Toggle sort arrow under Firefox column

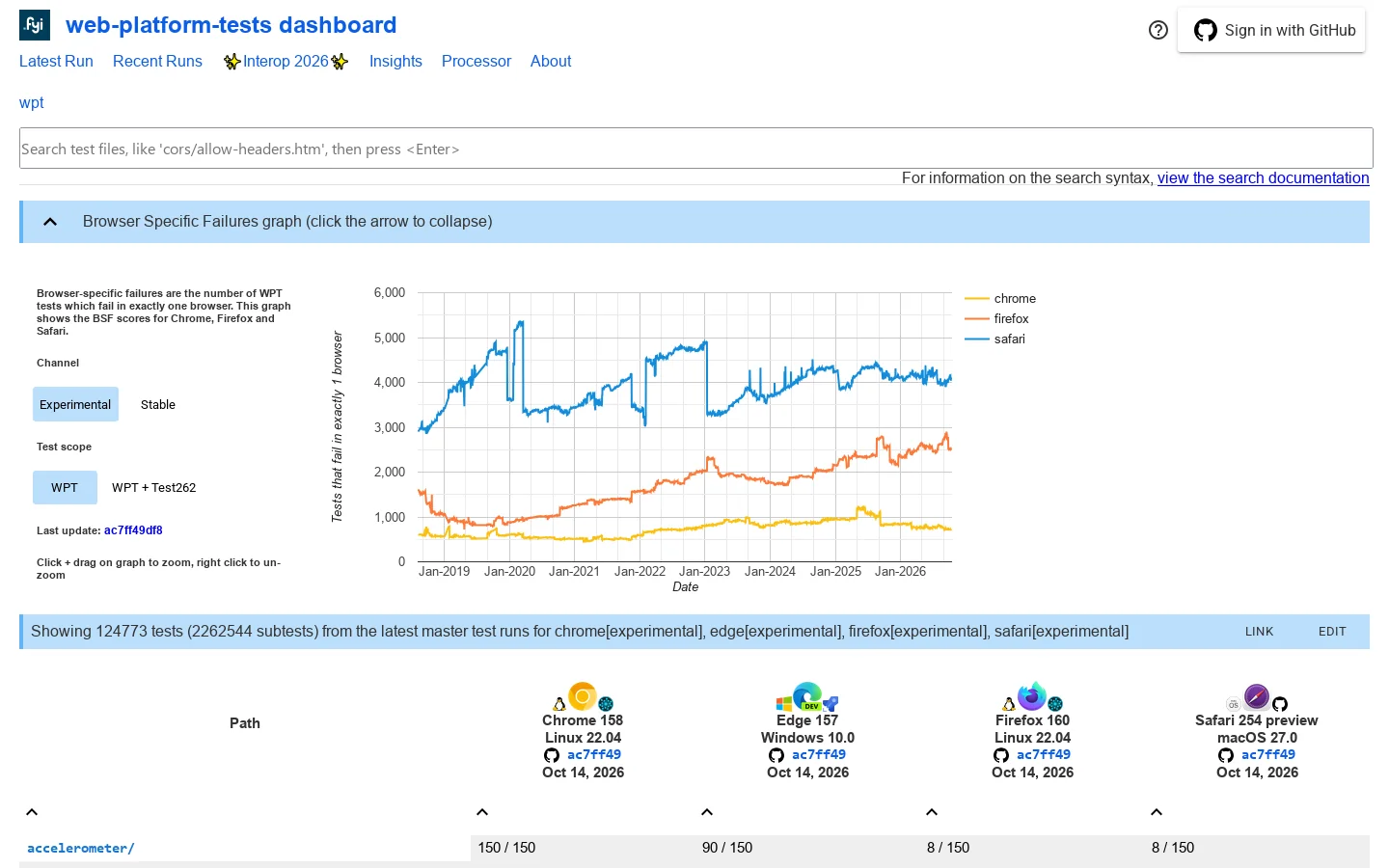(x=932, y=812)
